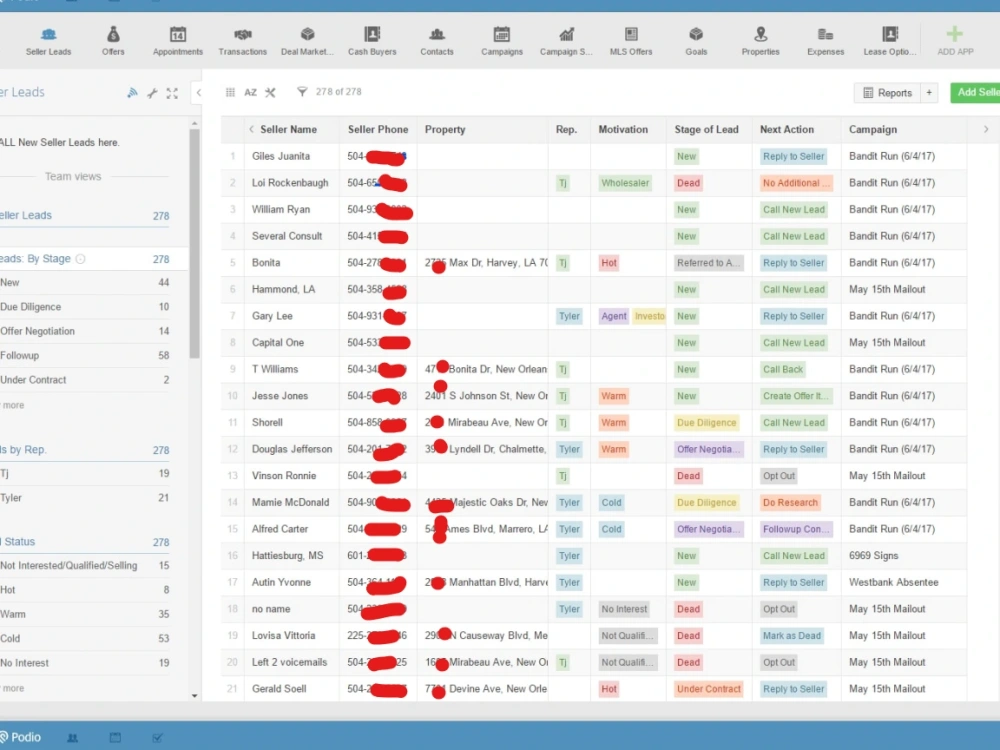1000x750 pixels.
Task: Select the Leads by Rep. view
Action: (x=85, y=450)
